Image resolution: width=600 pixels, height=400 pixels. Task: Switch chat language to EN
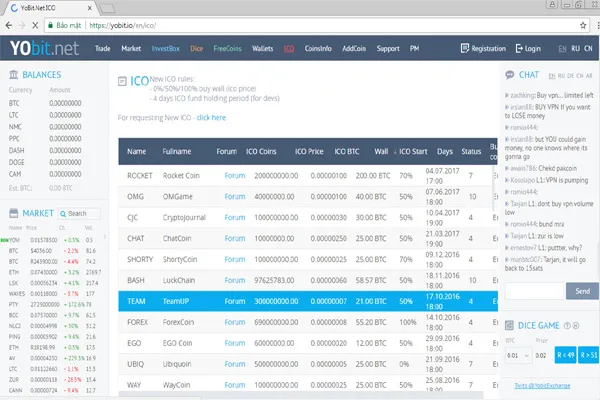pyautogui.click(x=552, y=76)
